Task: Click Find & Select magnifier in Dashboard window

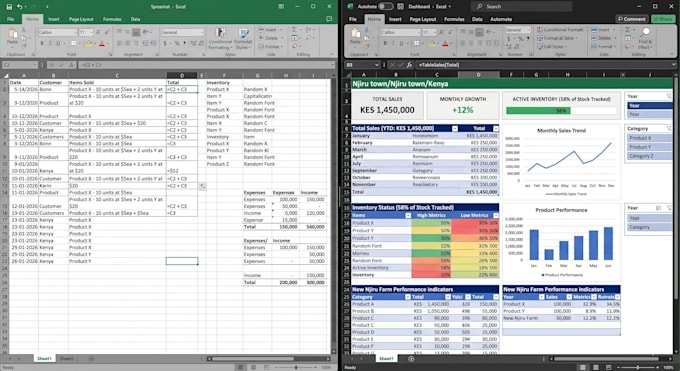Action: [646, 32]
